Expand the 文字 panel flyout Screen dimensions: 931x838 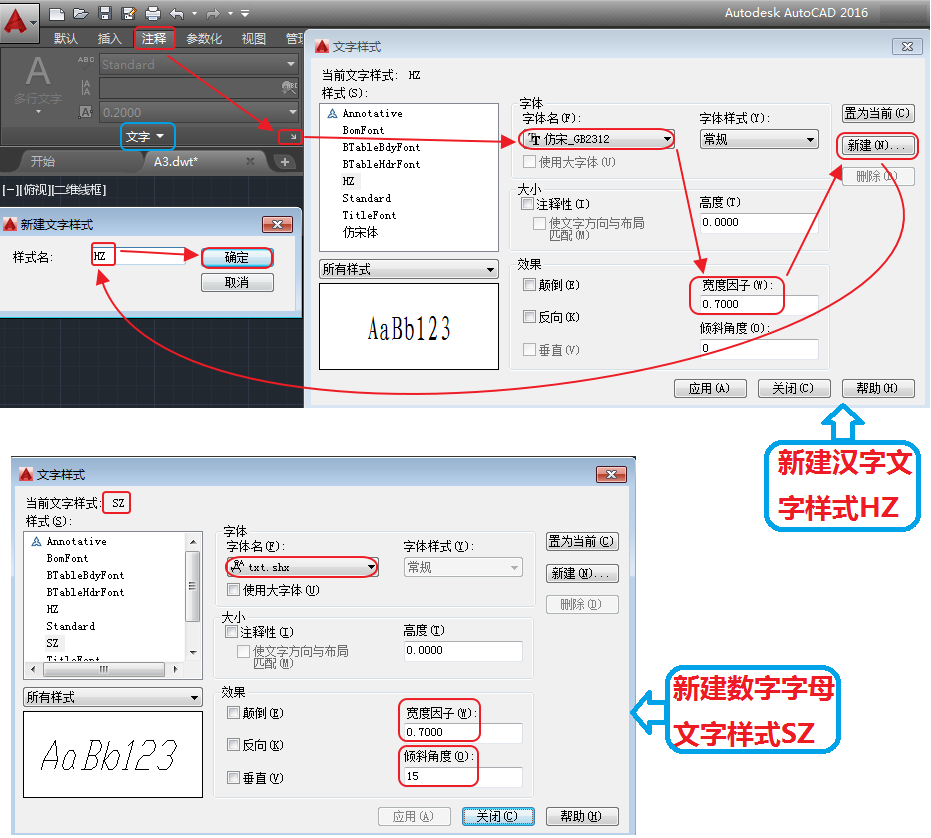pos(145,137)
